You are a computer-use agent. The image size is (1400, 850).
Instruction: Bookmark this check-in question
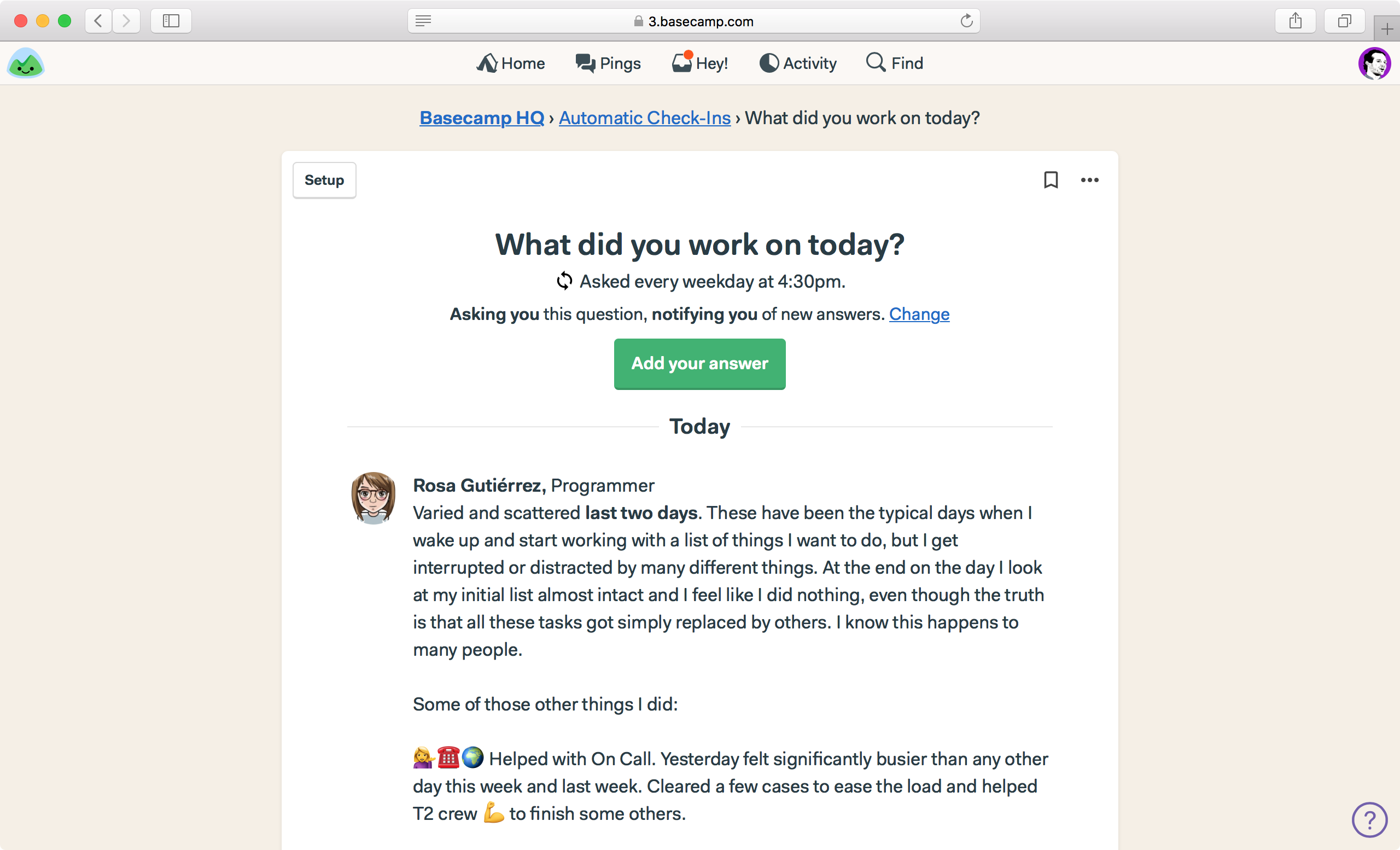tap(1051, 180)
